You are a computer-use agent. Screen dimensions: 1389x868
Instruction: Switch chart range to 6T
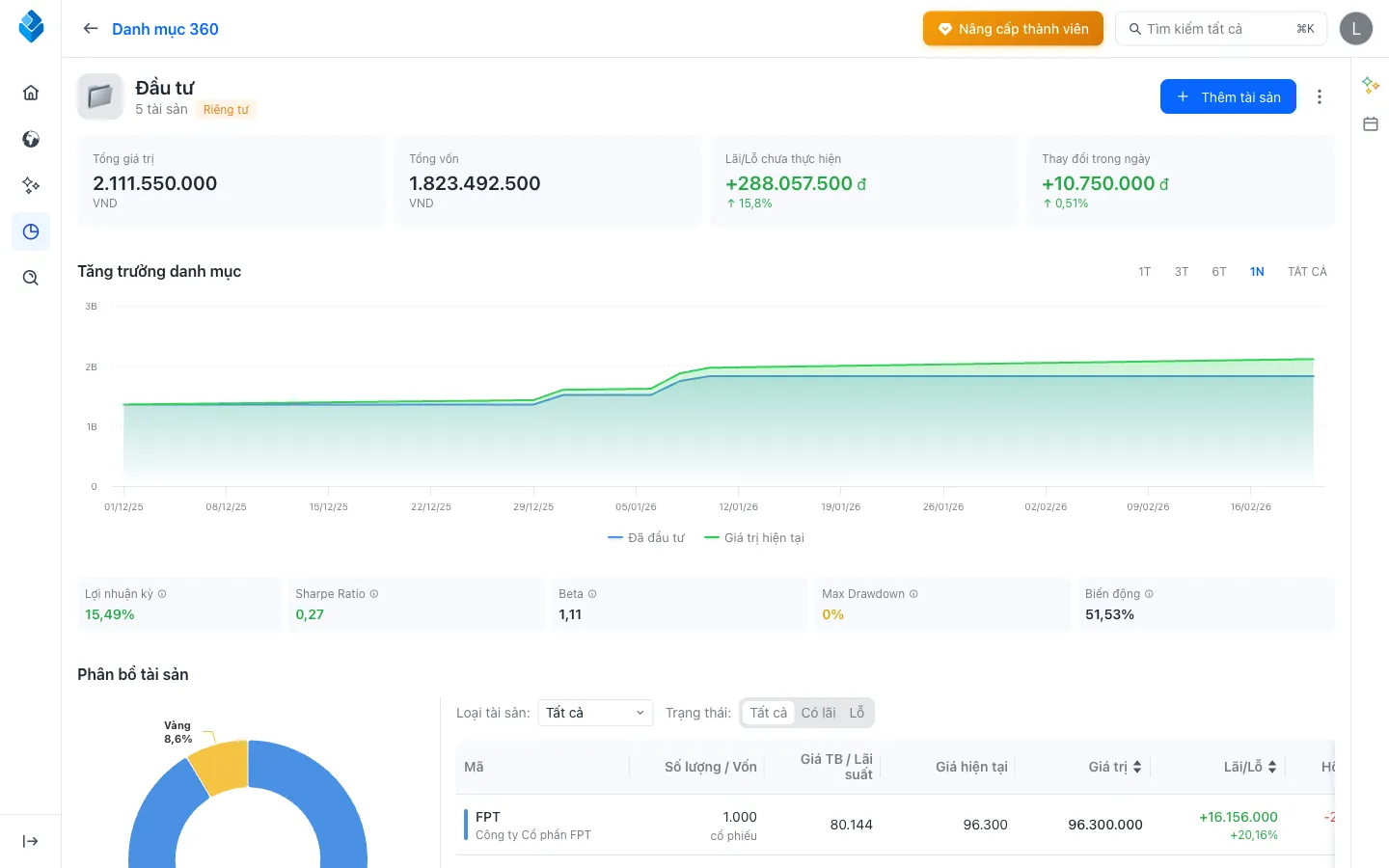click(1218, 271)
